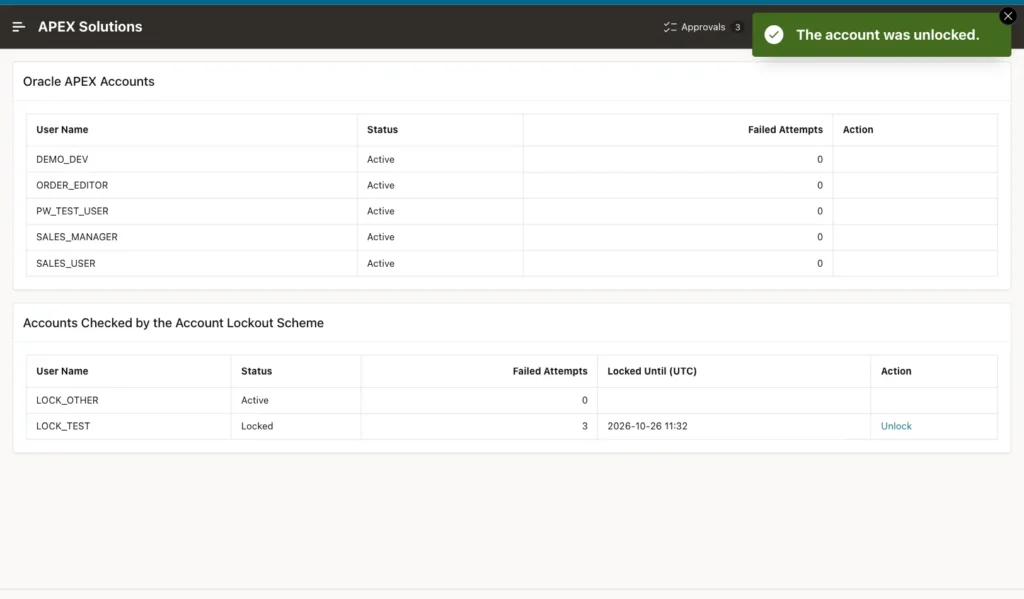This screenshot has width=1024, height=599.
Task: Click 'The account was unlocked.' message text
Action: click(x=888, y=35)
